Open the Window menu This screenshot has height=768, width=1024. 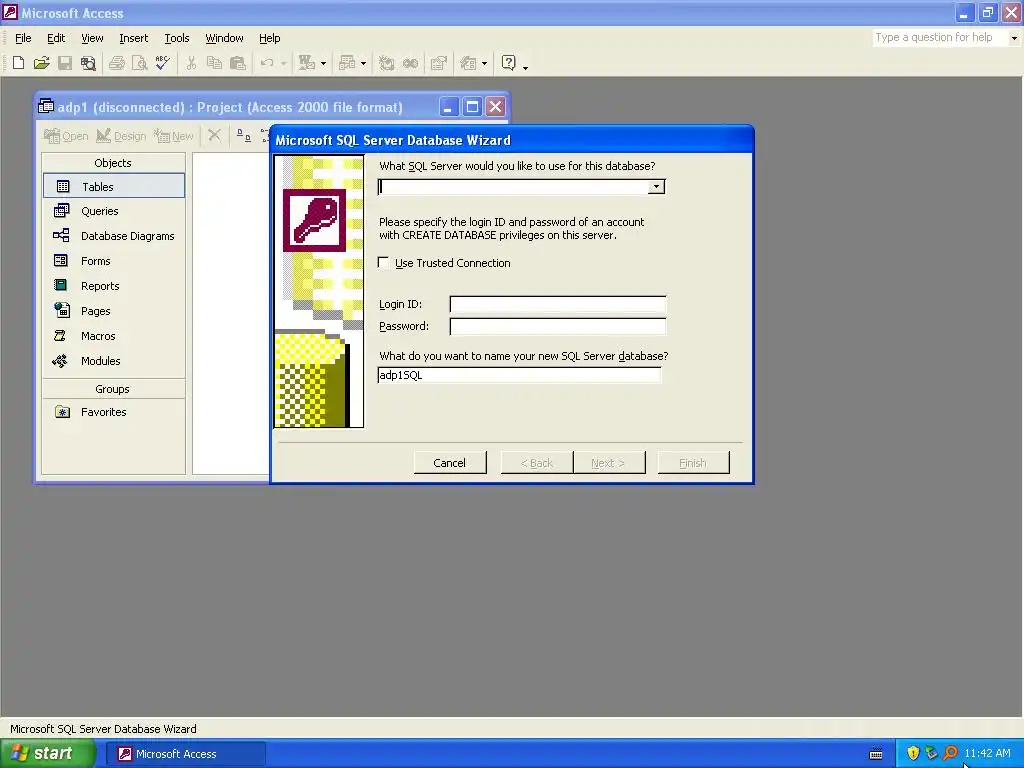[x=224, y=38]
